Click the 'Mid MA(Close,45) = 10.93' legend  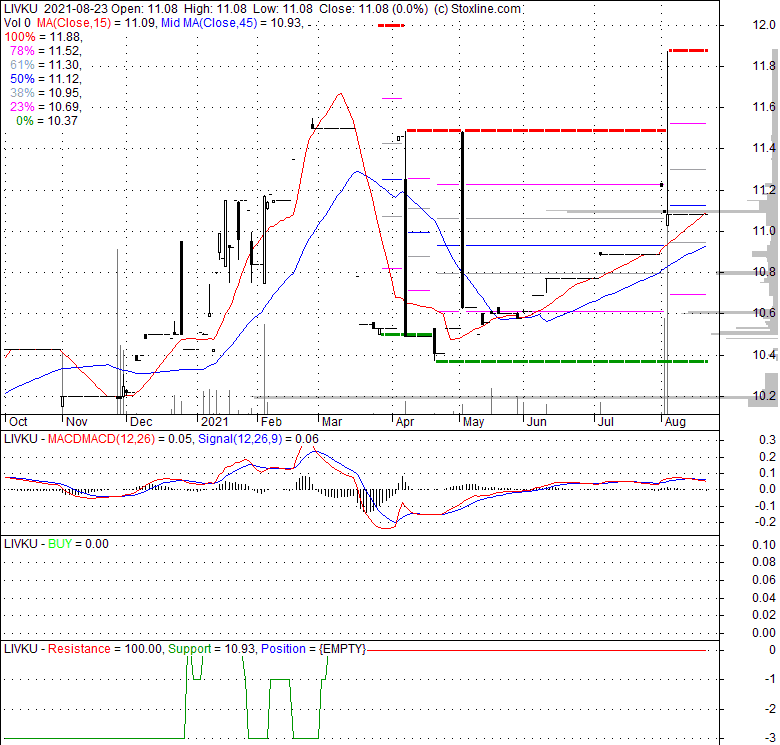coord(231,23)
